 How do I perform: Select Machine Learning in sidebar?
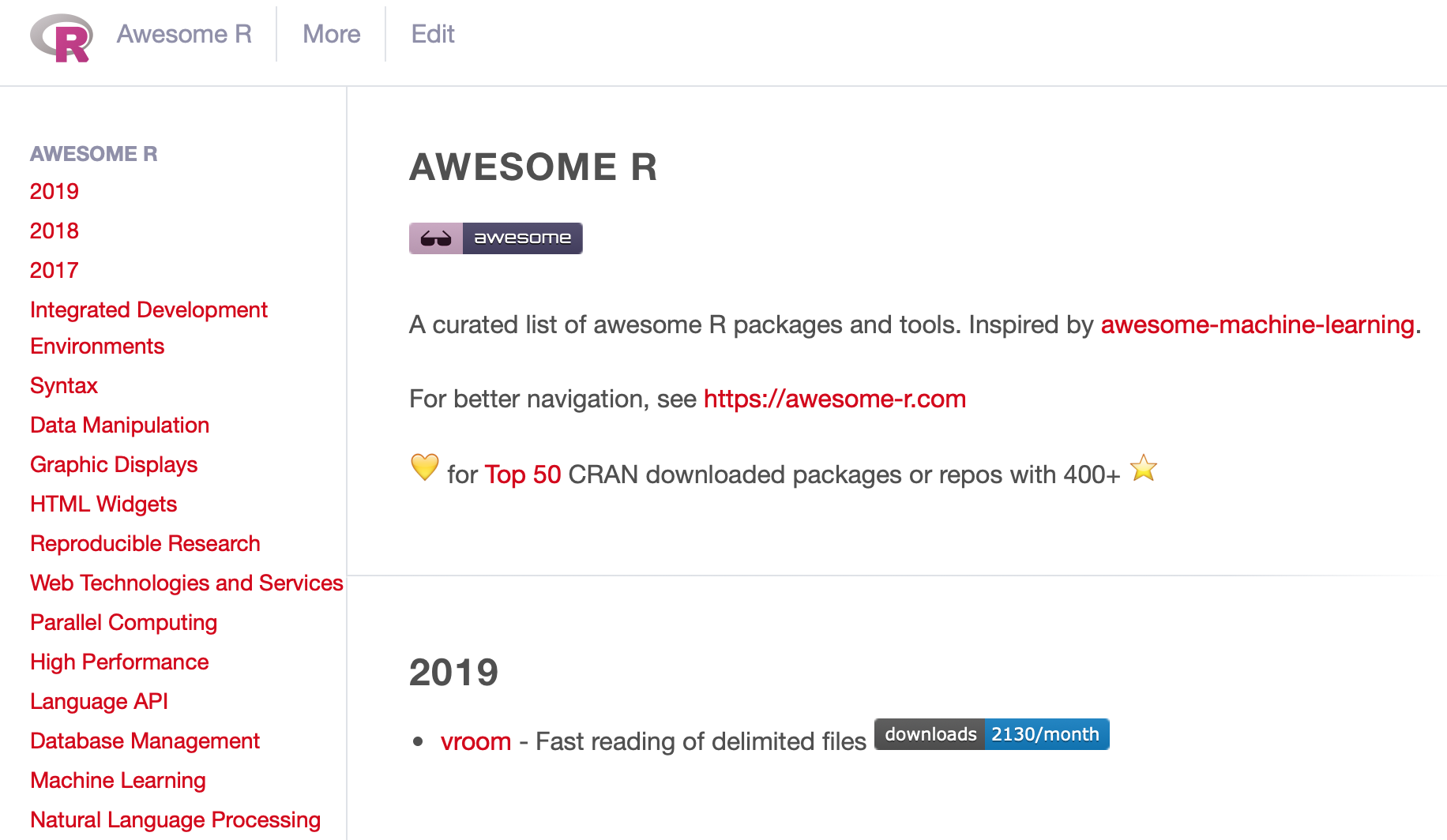pyautogui.click(x=118, y=780)
